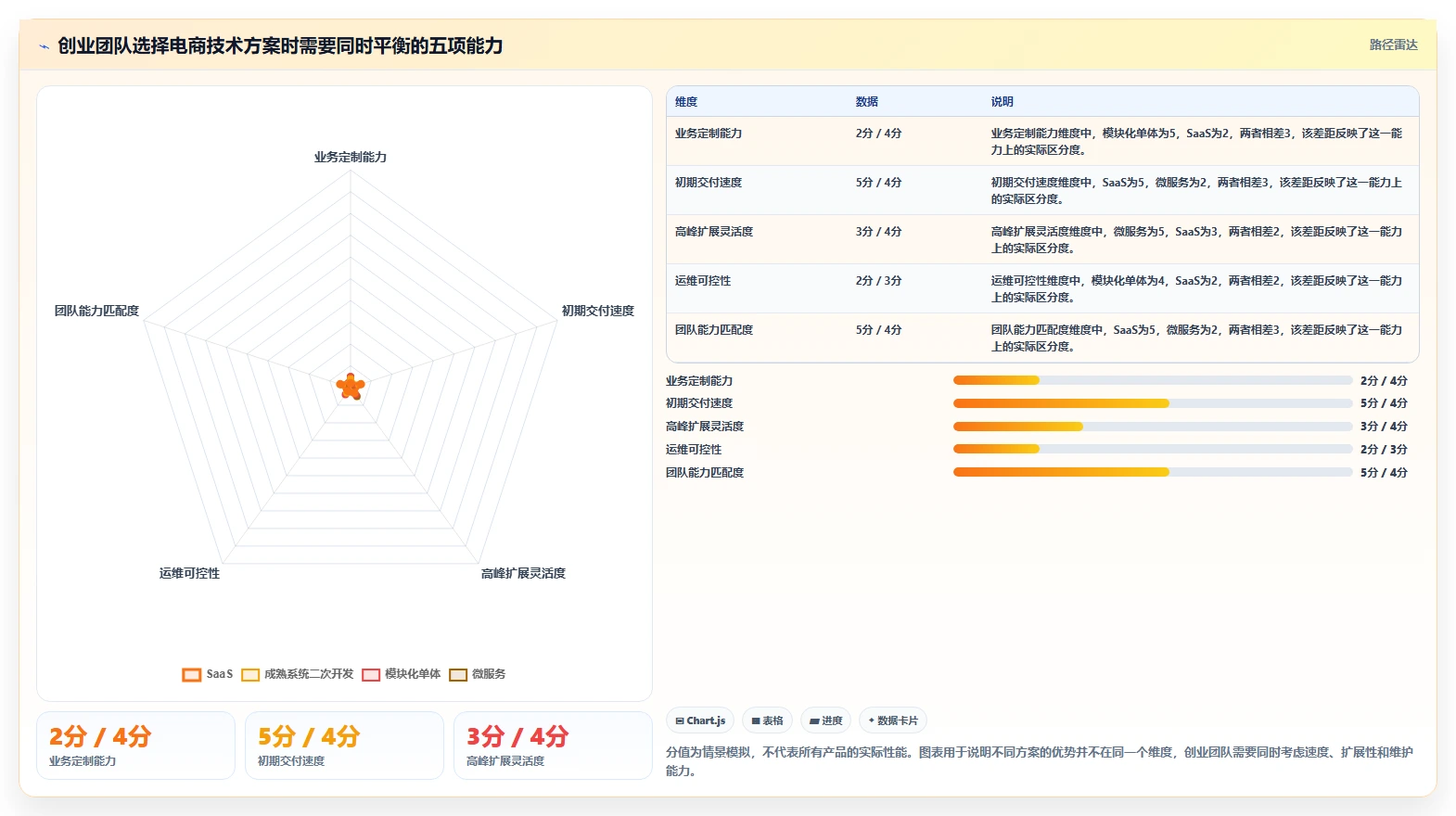
Task: Click the orange data cluster at radar center
Action: 351,387
